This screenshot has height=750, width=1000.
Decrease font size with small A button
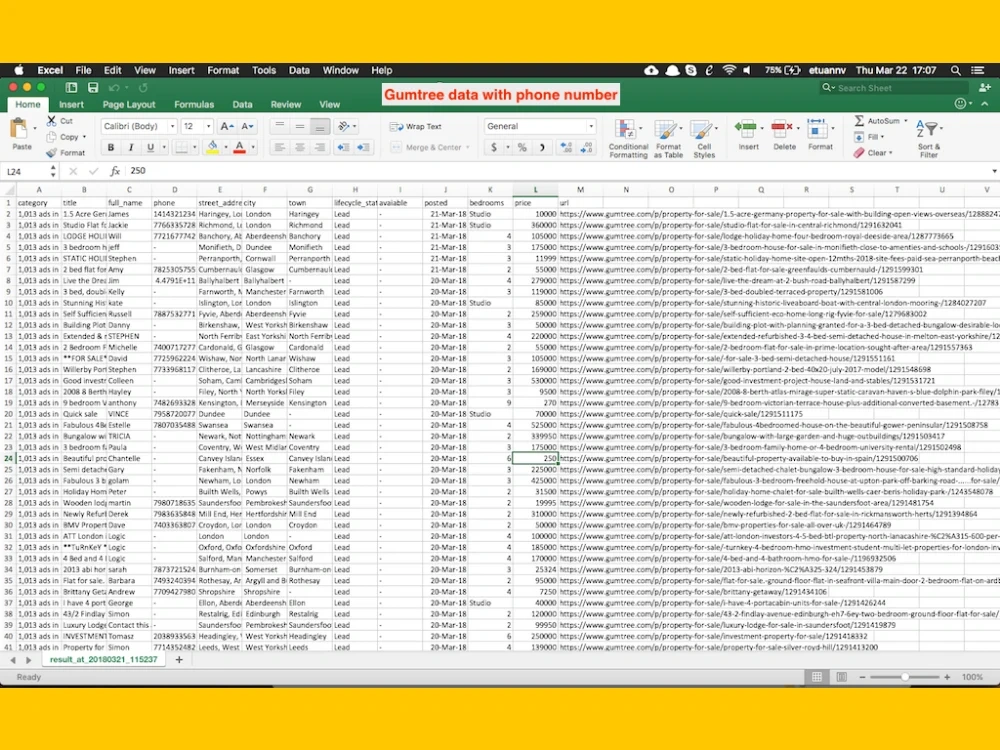coord(247,126)
